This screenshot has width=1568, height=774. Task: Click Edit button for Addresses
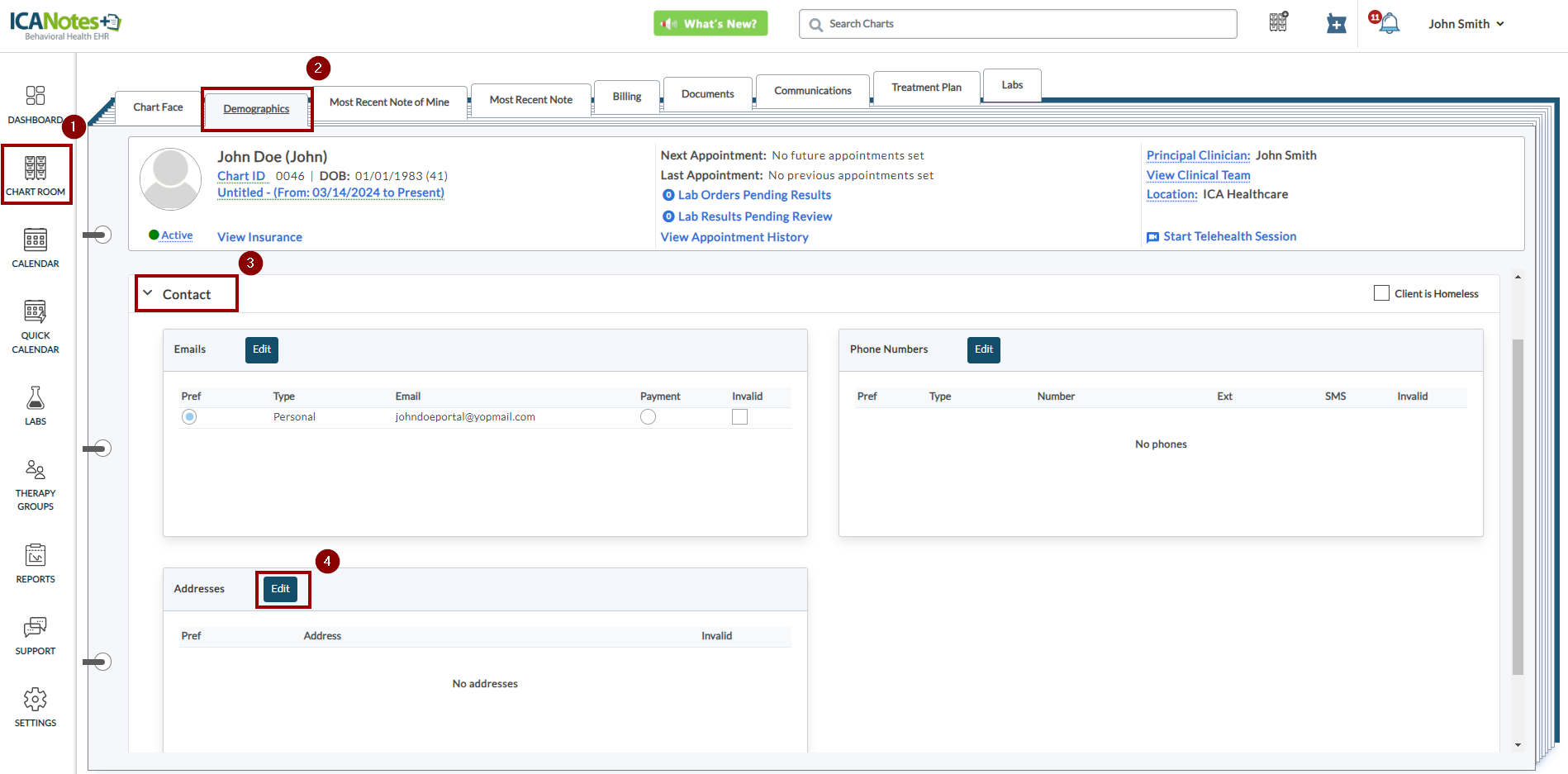pos(281,589)
